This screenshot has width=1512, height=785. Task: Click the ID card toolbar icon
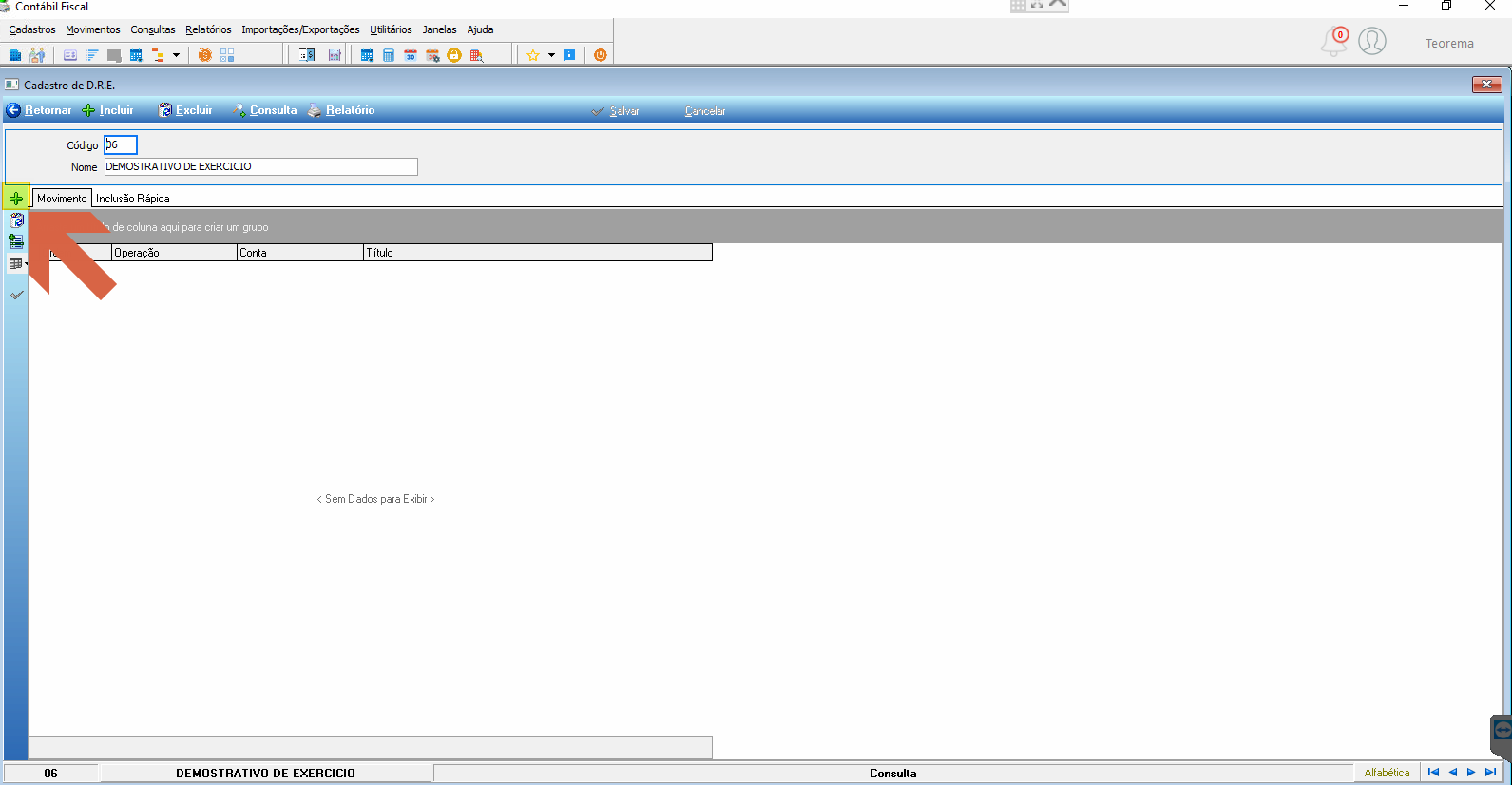[x=70, y=55]
